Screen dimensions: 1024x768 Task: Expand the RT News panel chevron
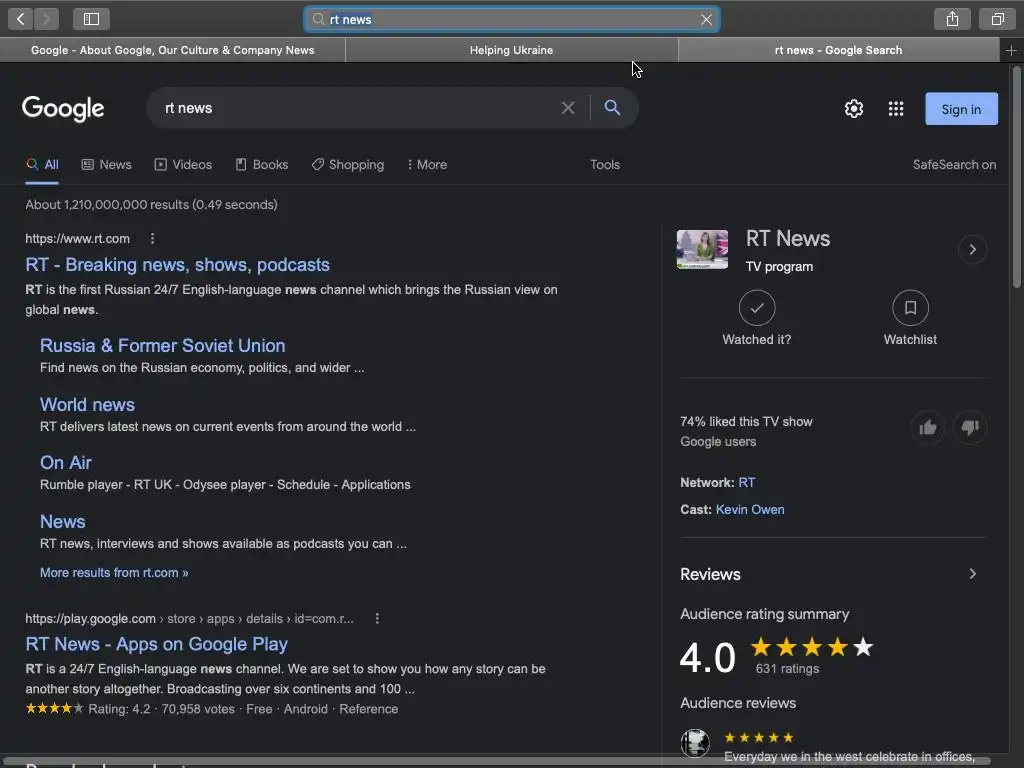coord(972,249)
